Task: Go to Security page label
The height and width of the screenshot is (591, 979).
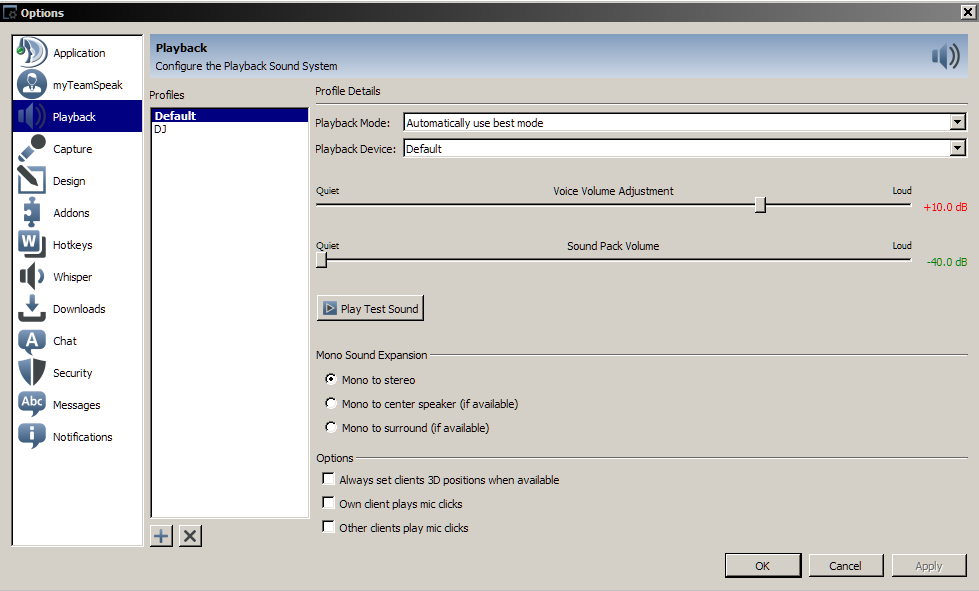Action: pyautogui.click(x=72, y=373)
